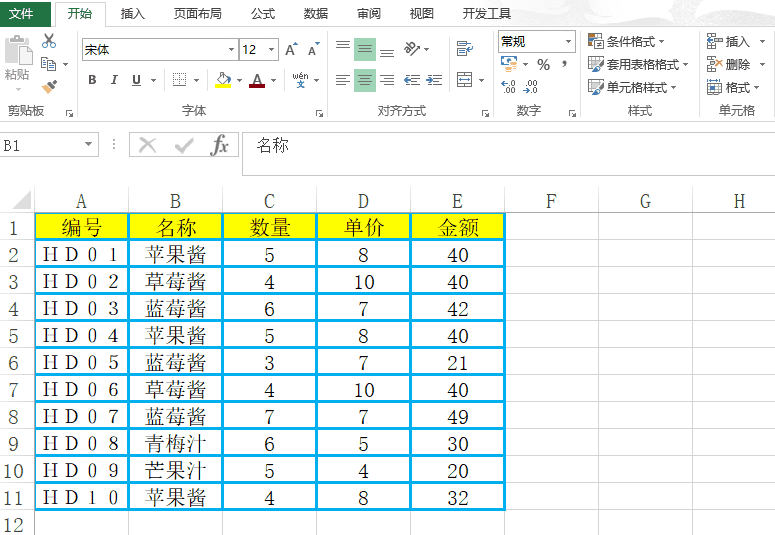
Task: Click decrease decimal icon
Action: click(x=531, y=87)
